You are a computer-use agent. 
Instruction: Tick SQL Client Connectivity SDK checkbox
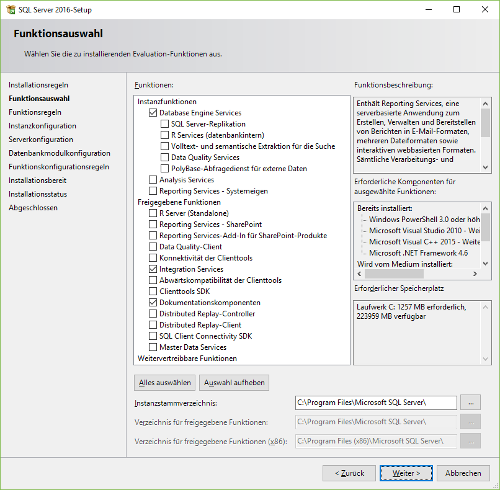click(x=153, y=336)
